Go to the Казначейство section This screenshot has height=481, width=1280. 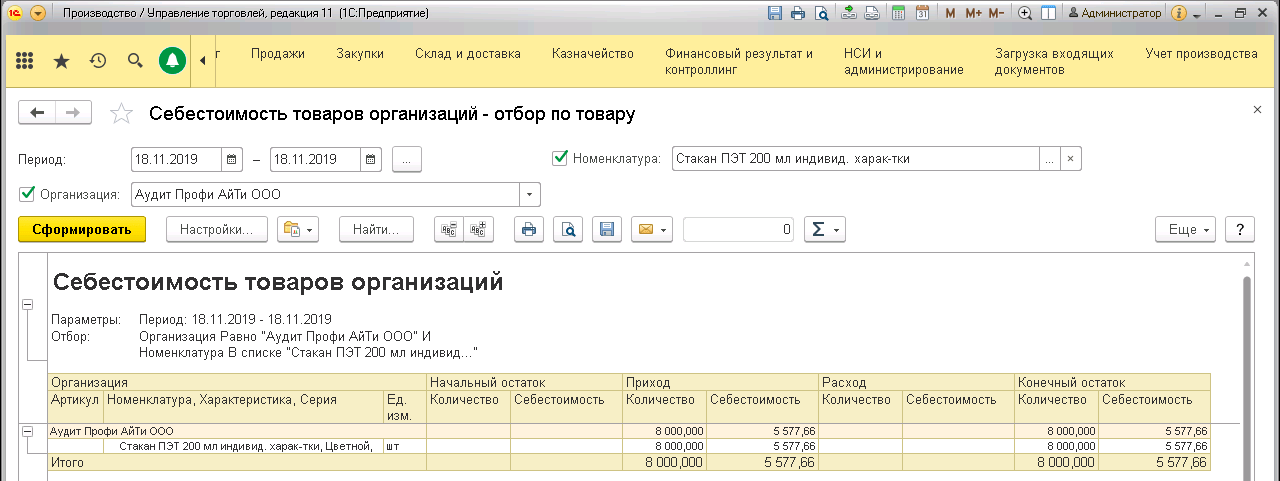593,54
